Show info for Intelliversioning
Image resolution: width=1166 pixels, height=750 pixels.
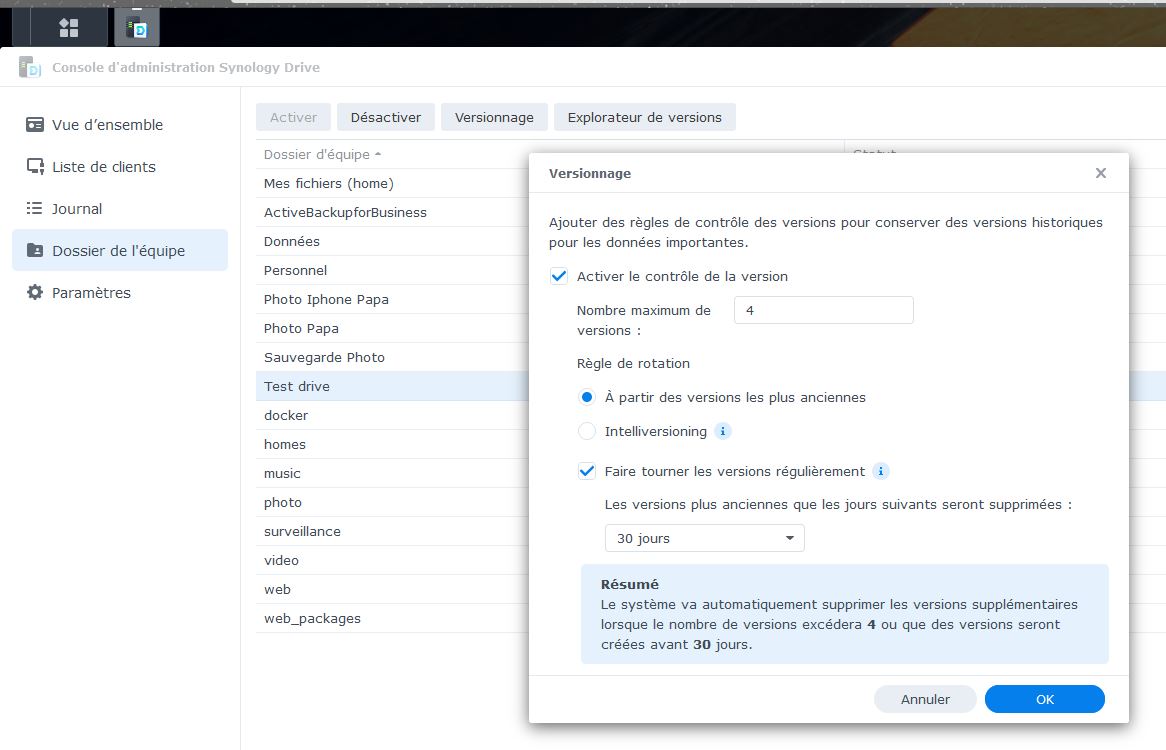723,431
